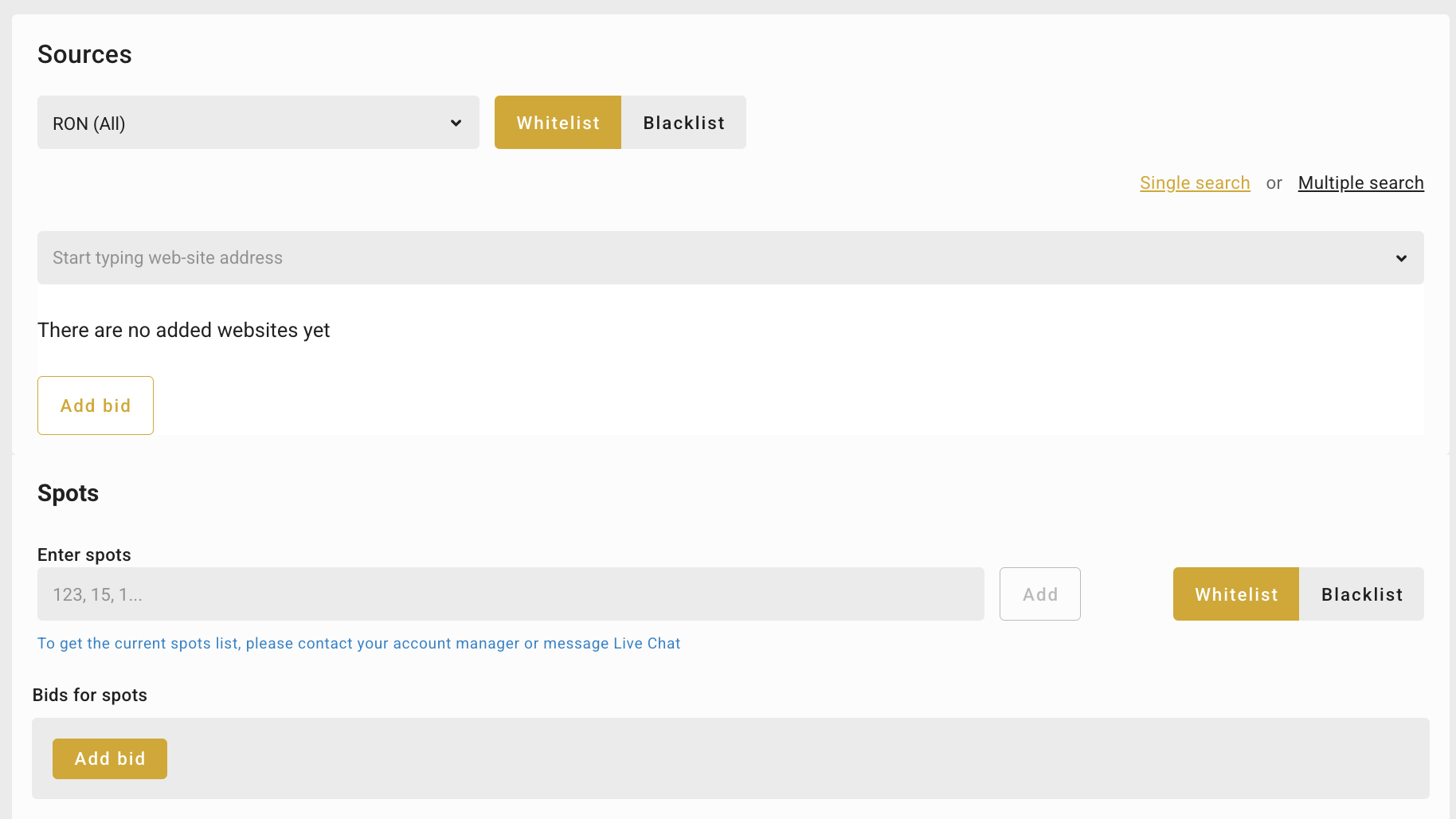Viewport: 1456px width, 819px height.
Task: Click the Spots section heading
Action: coord(68,493)
